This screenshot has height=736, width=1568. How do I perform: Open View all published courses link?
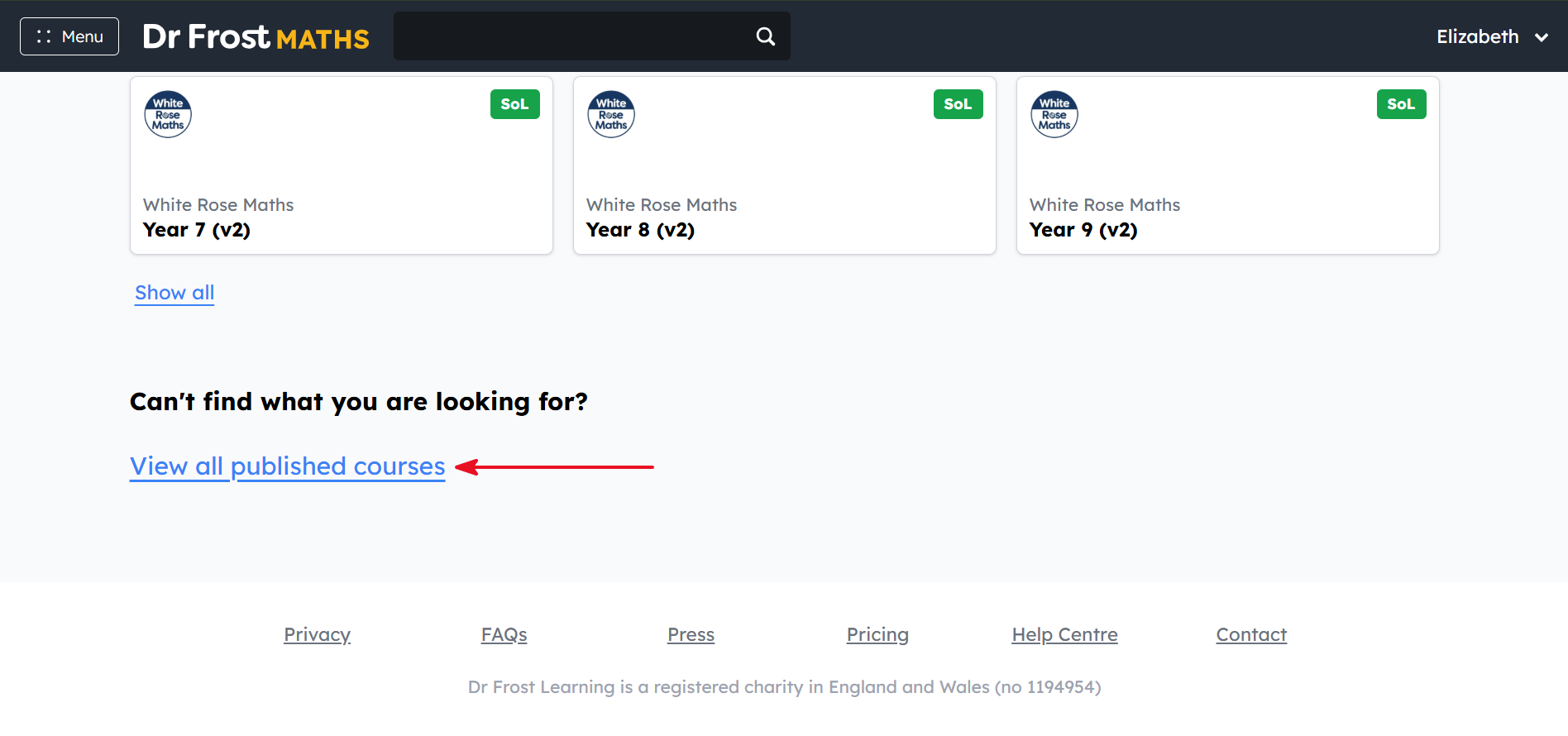coord(288,466)
